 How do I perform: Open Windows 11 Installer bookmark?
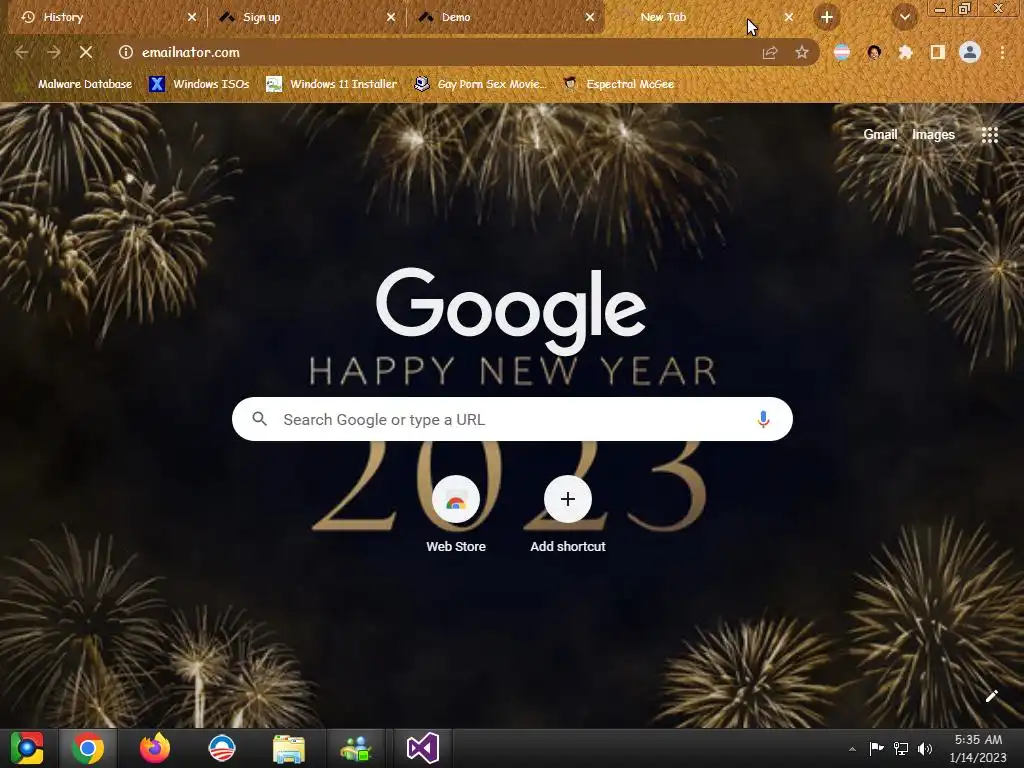tap(332, 84)
